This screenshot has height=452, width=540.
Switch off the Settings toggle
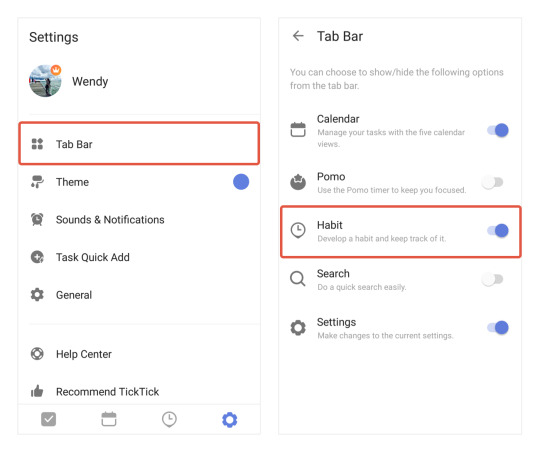(498, 327)
